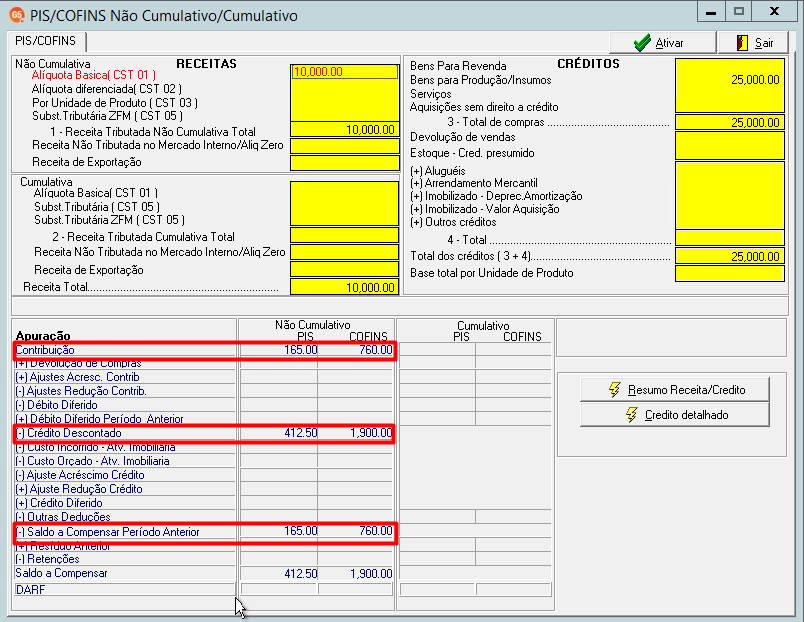The height and width of the screenshot is (622, 804).
Task: Click the DARF row label
Action: click(31, 590)
